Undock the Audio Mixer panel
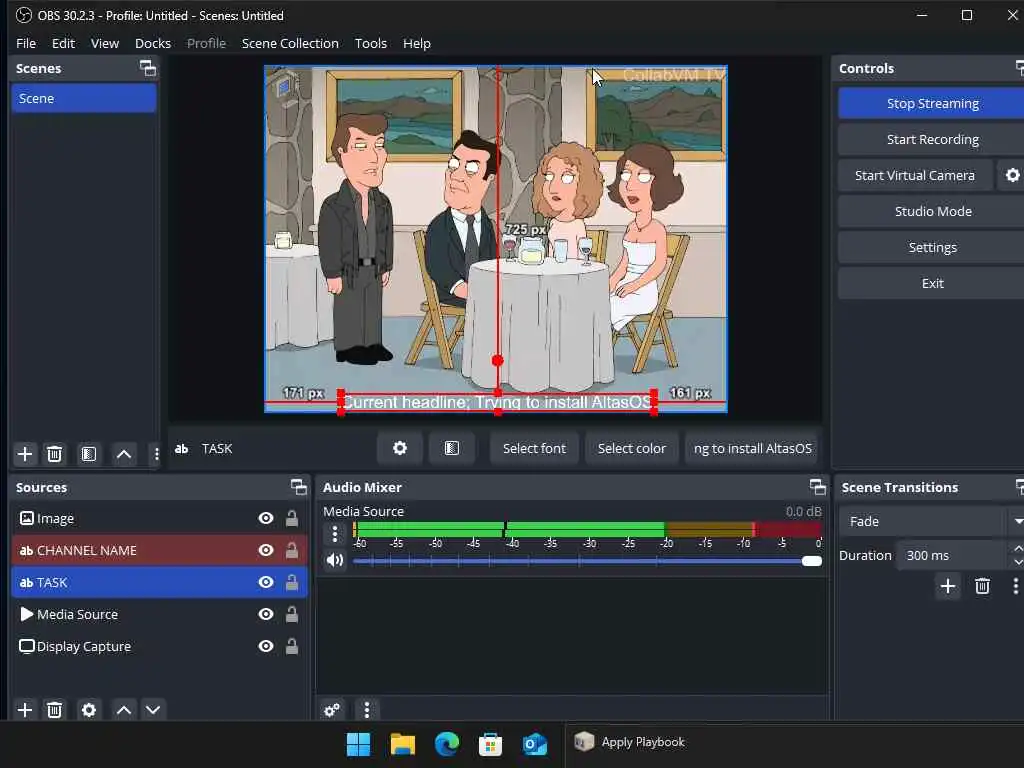This screenshot has width=1024, height=768. point(818,487)
